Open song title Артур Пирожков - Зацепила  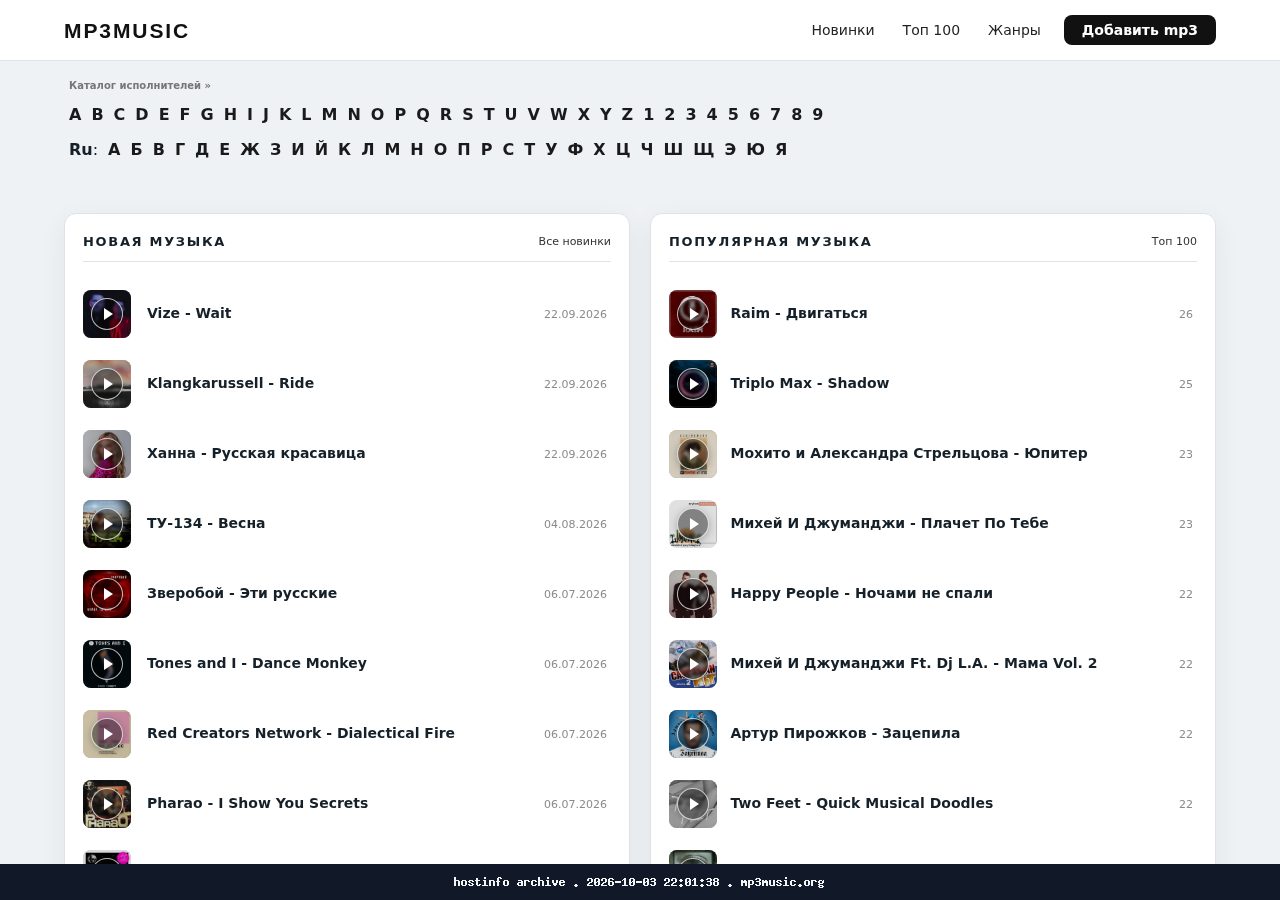tap(845, 733)
